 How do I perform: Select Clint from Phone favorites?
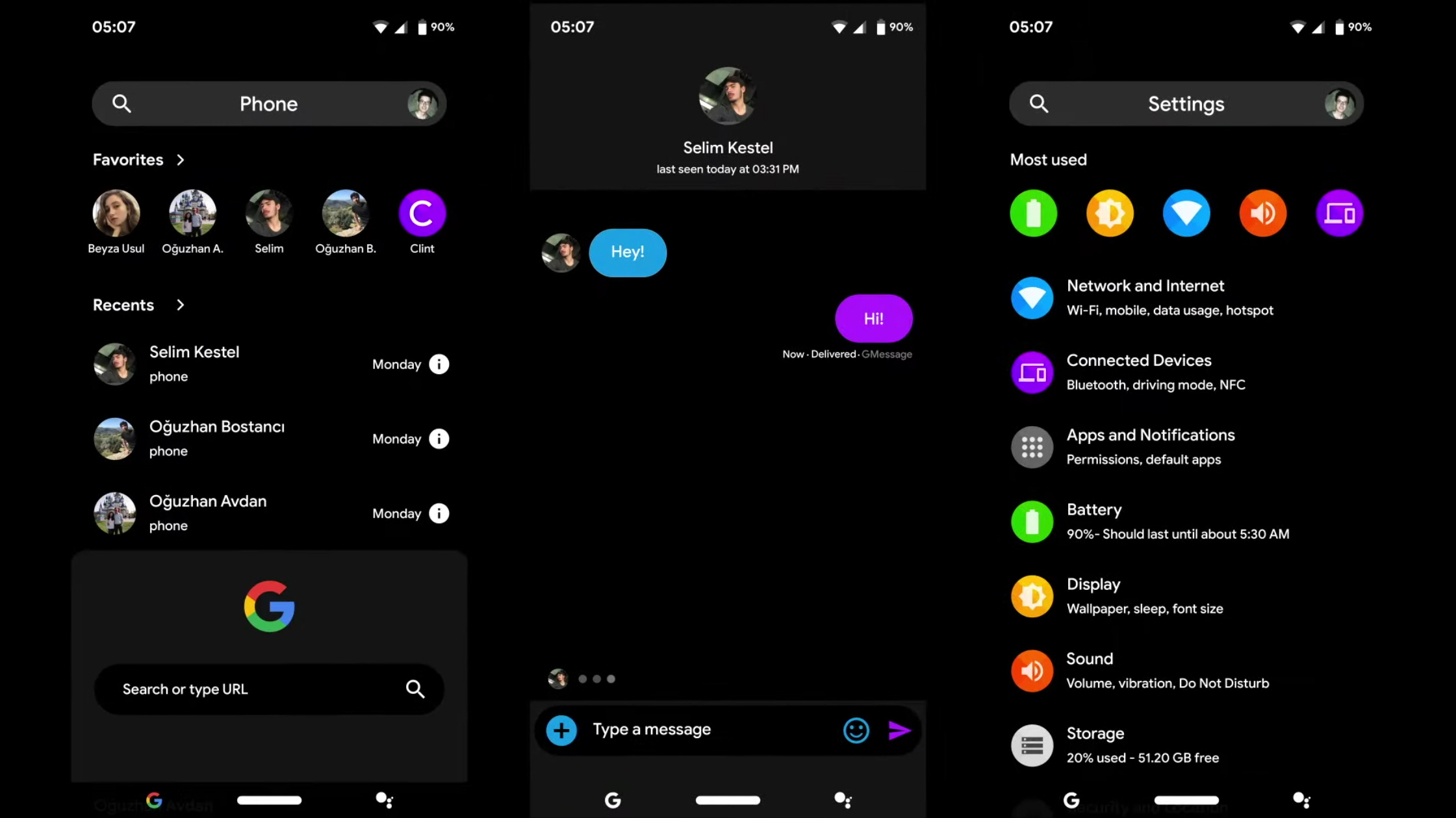point(421,212)
